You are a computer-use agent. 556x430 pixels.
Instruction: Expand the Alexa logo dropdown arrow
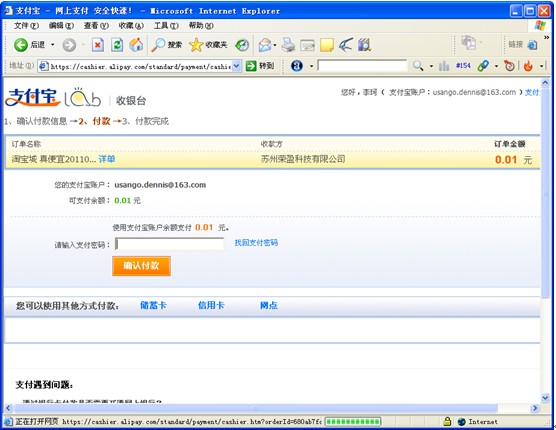tap(311, 66)
